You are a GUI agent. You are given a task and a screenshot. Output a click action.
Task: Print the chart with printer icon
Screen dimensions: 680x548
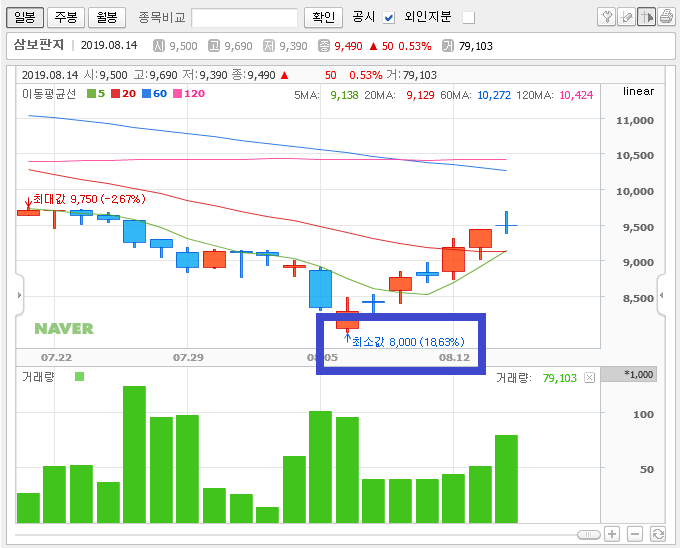[666, 17]
